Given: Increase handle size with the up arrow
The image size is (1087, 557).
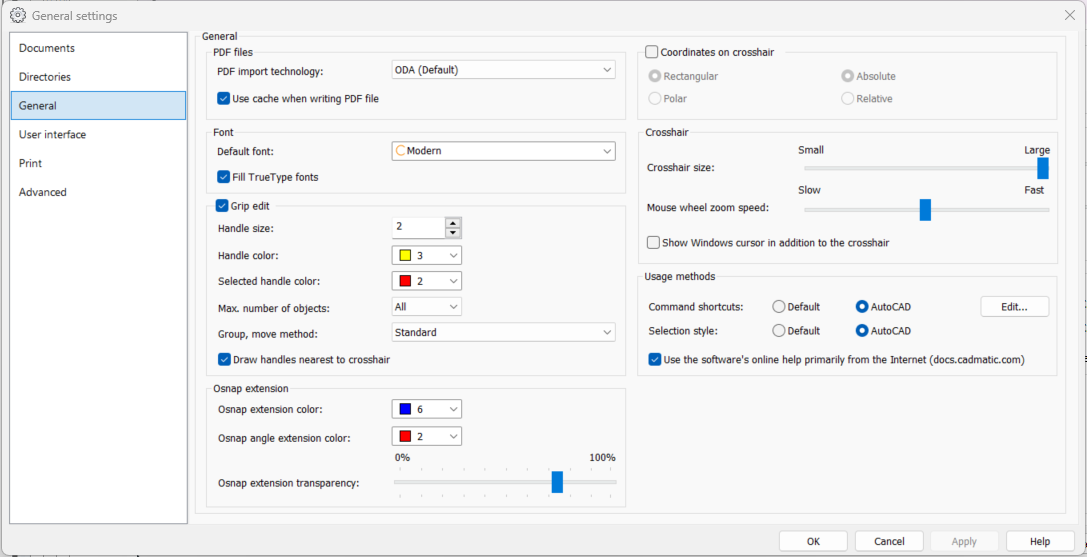Looking at the screenshot, I should 453,223.
